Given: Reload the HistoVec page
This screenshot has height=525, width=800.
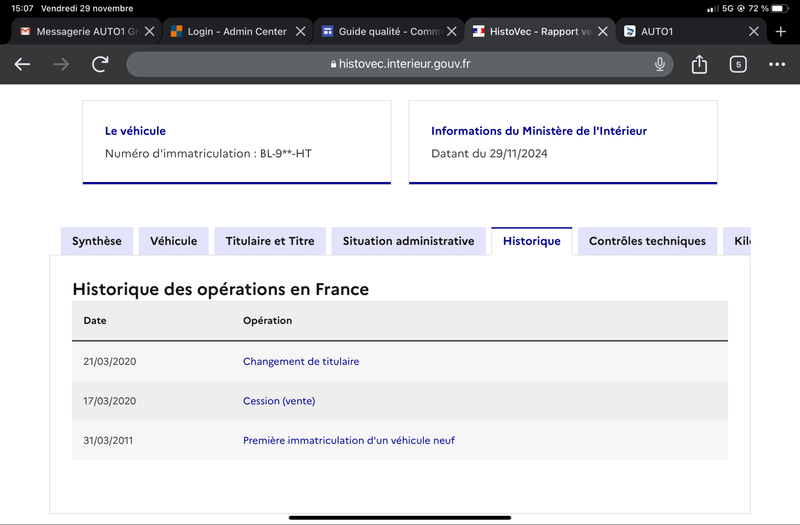Looking at the screenshot, I should click(100, 64).
